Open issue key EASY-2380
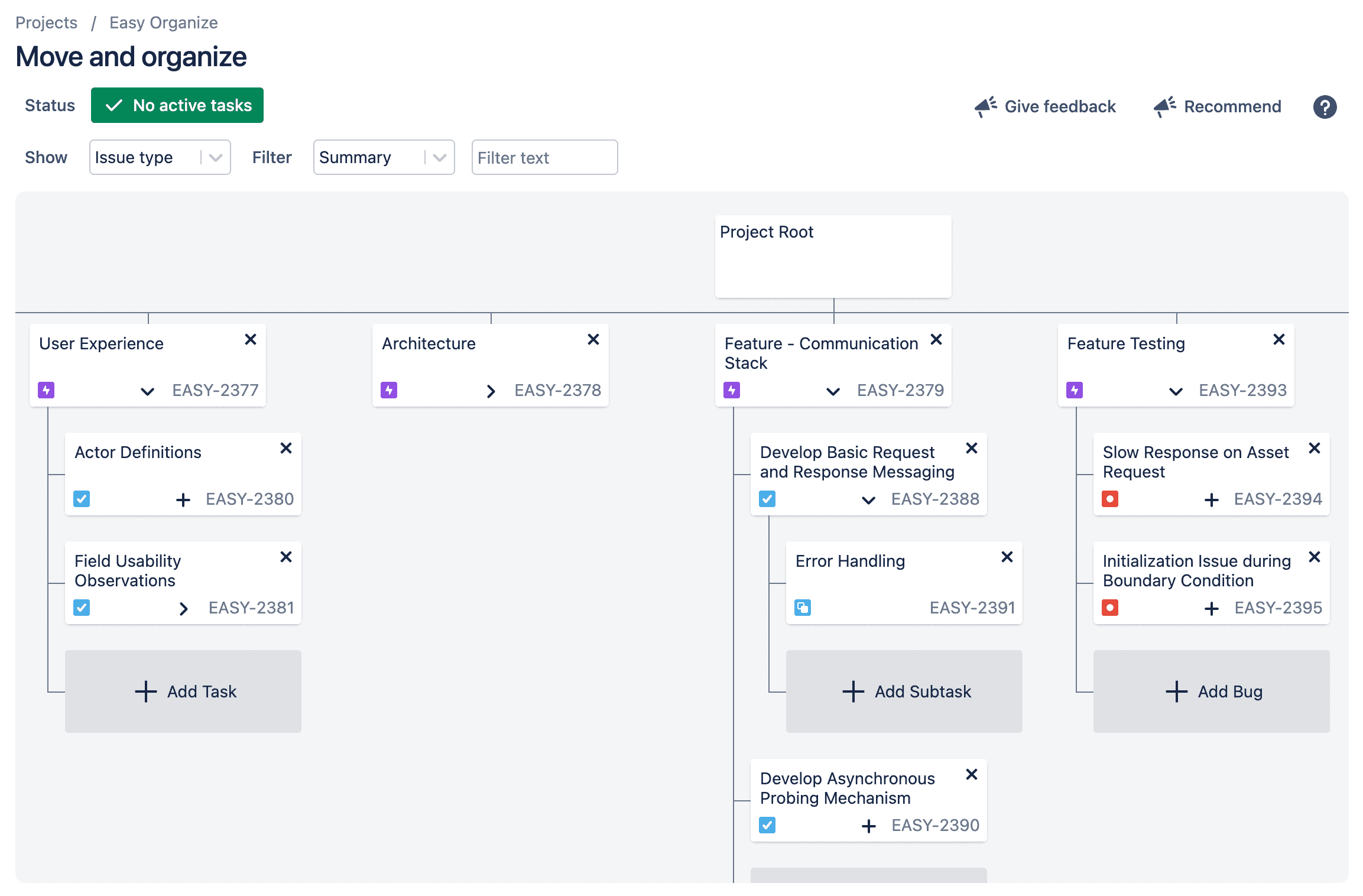Viewport: 1363px width, 896px height. click(x=249, y=499)
